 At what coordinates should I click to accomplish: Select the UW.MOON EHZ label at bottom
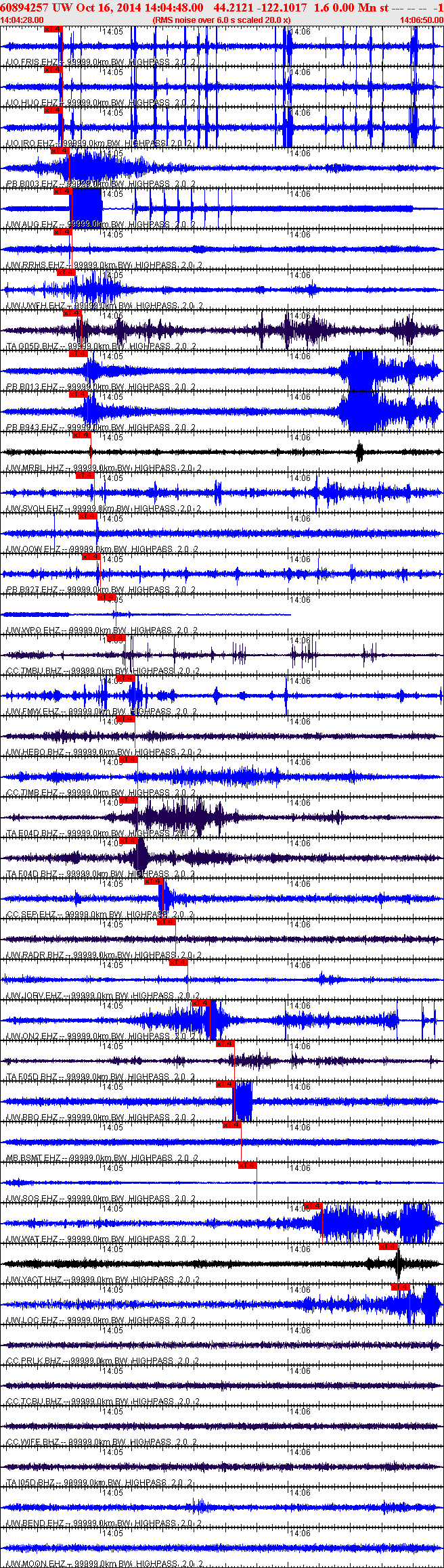pyautogui.click(x=35, y=1563)
